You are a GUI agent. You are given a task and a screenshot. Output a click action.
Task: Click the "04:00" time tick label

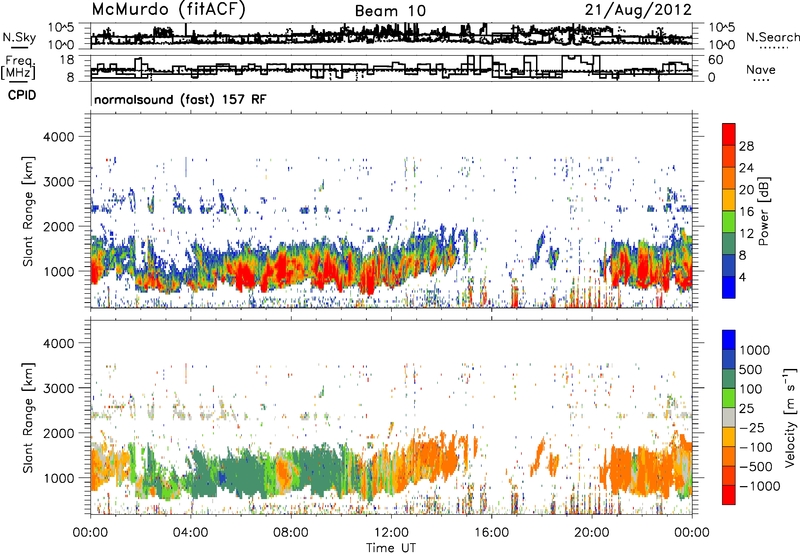pos(190,532)
